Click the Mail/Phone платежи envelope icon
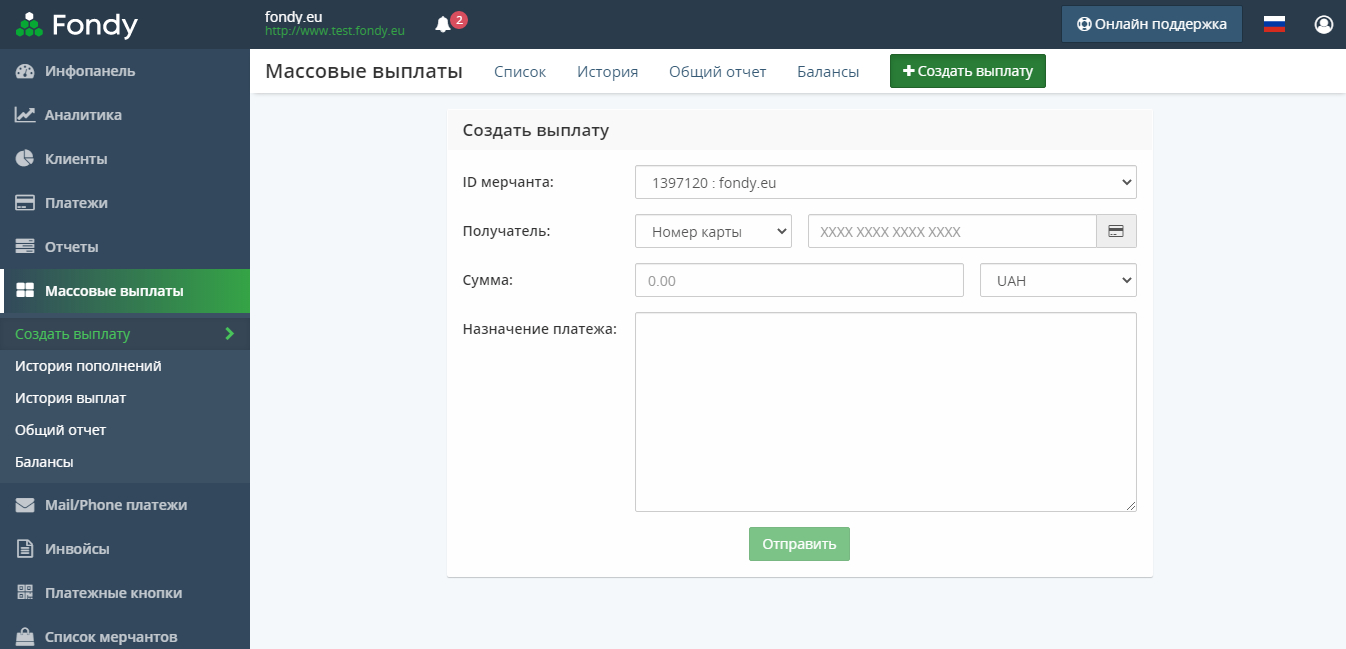The width and height of the screenshot is (1346, 649). click(x=25, y=505)
